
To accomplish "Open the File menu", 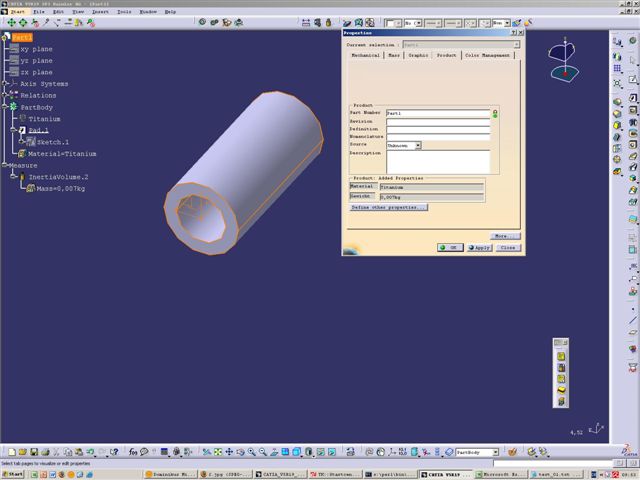I will (39, 12).
